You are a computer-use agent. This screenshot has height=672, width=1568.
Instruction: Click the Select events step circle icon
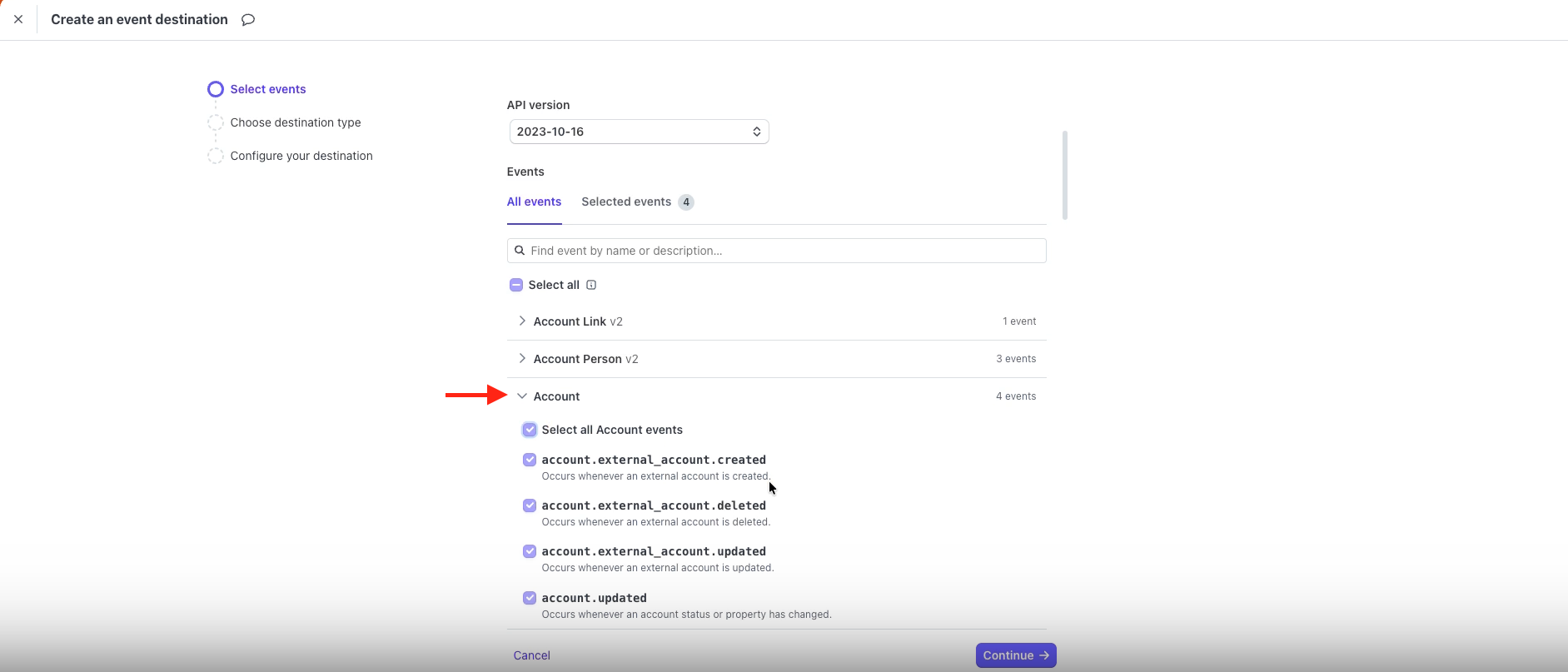(x=216, y=89)
